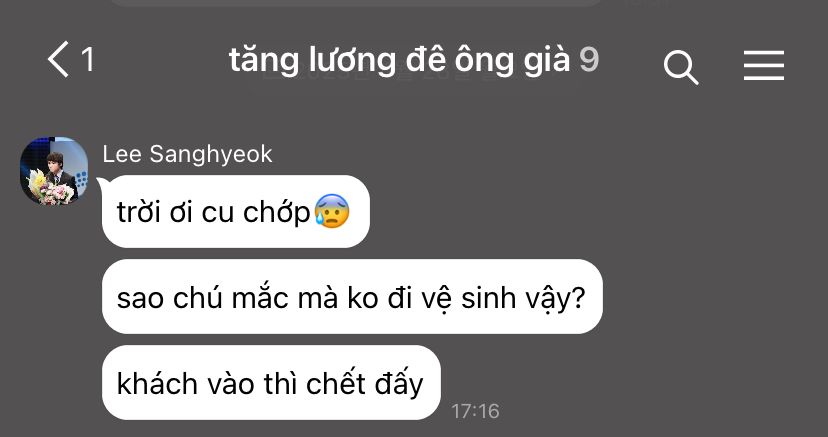Select the message trời ơi cu chớp
Viewport: 828px width, 437px height.
point(236,212)
